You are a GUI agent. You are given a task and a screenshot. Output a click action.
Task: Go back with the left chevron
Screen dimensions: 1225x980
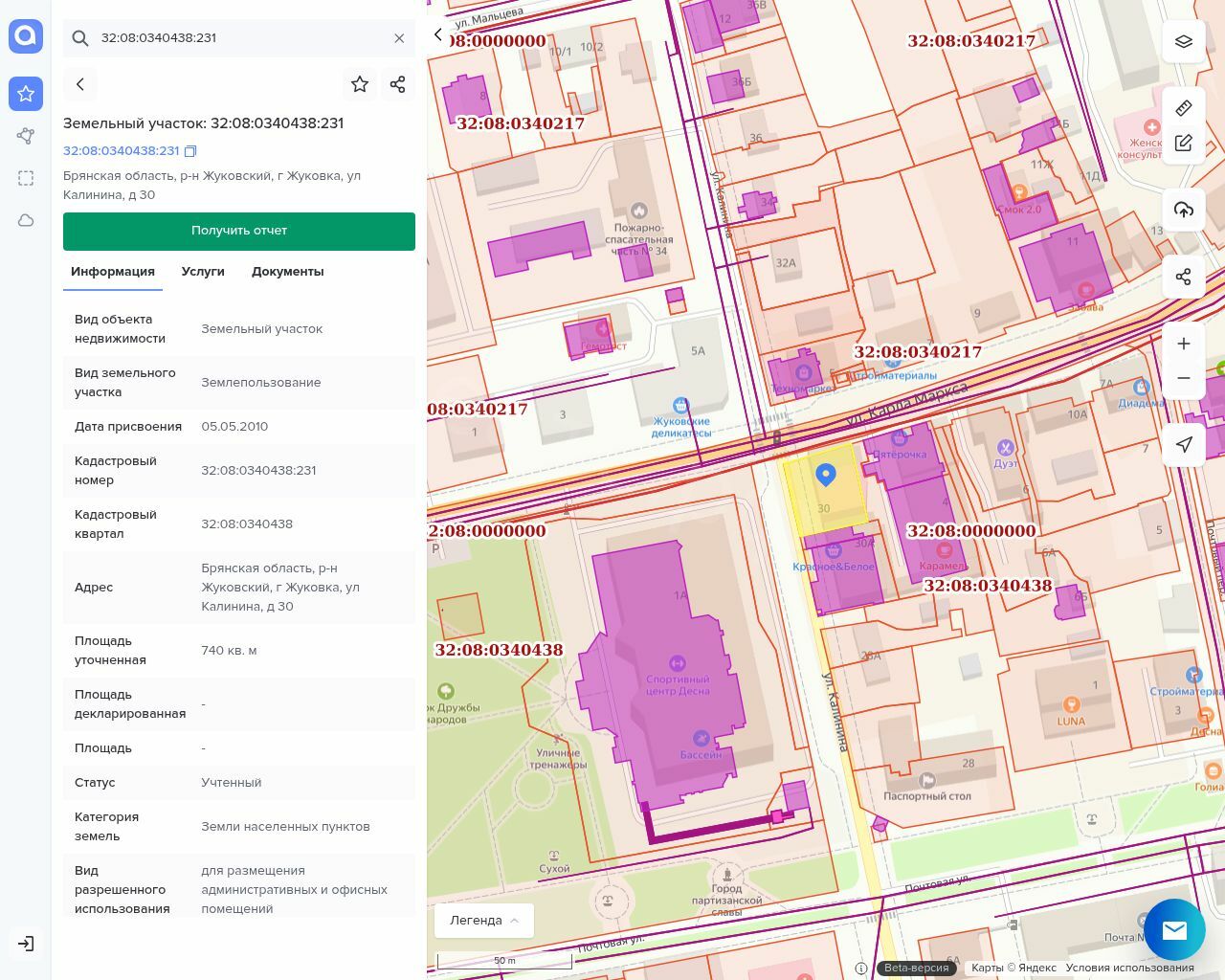(x=80, y=84)
